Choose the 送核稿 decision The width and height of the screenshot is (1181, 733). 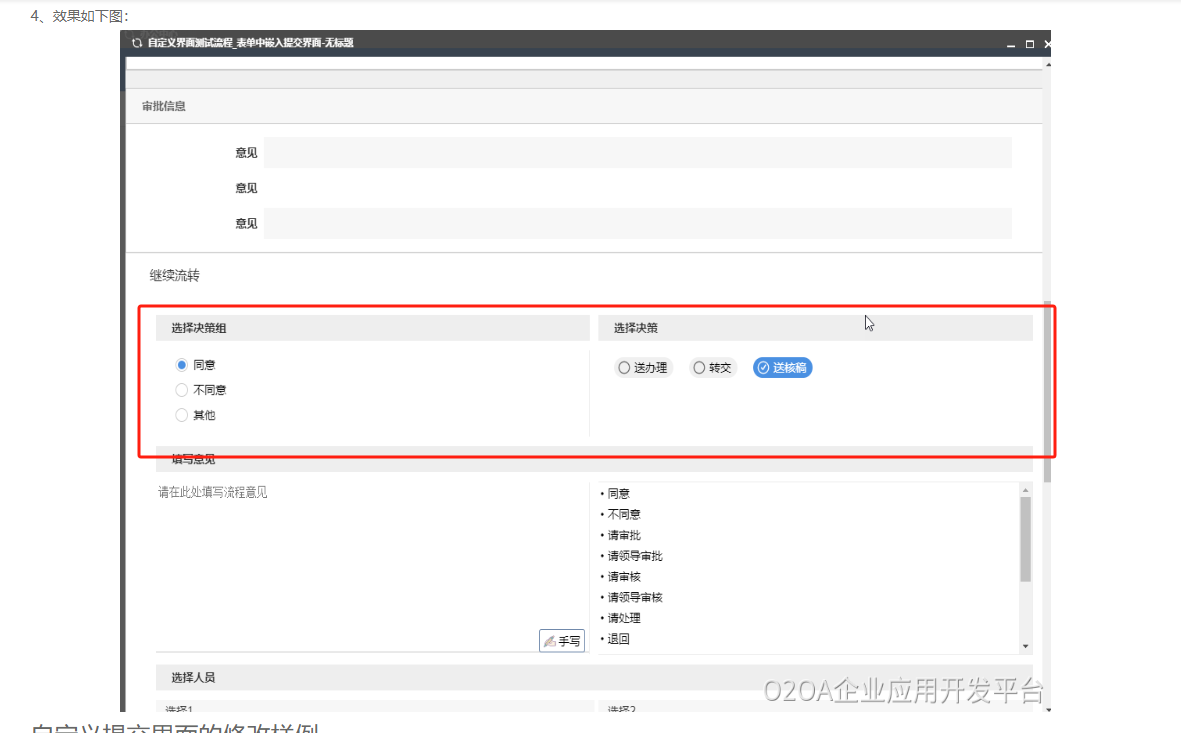click(783, 368)
